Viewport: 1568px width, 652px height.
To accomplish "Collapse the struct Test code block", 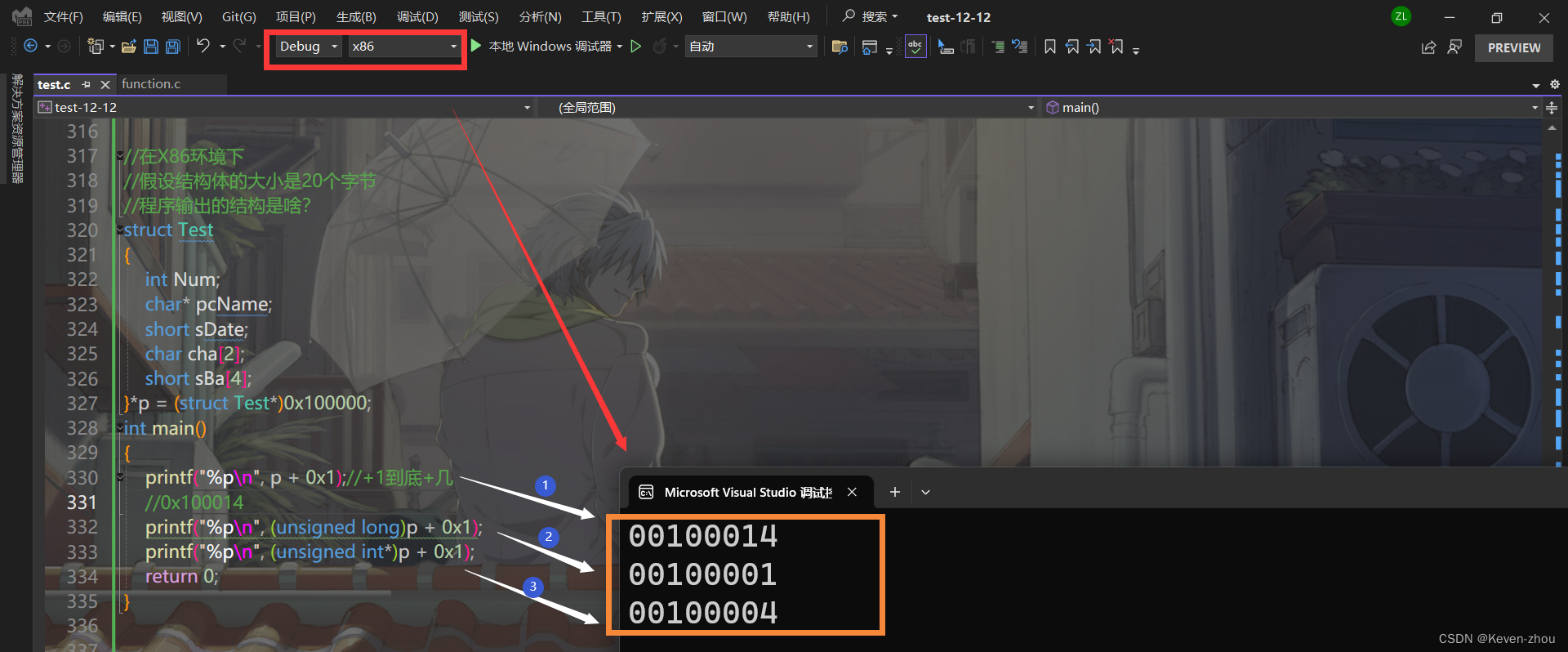I will tap(120, 230).
